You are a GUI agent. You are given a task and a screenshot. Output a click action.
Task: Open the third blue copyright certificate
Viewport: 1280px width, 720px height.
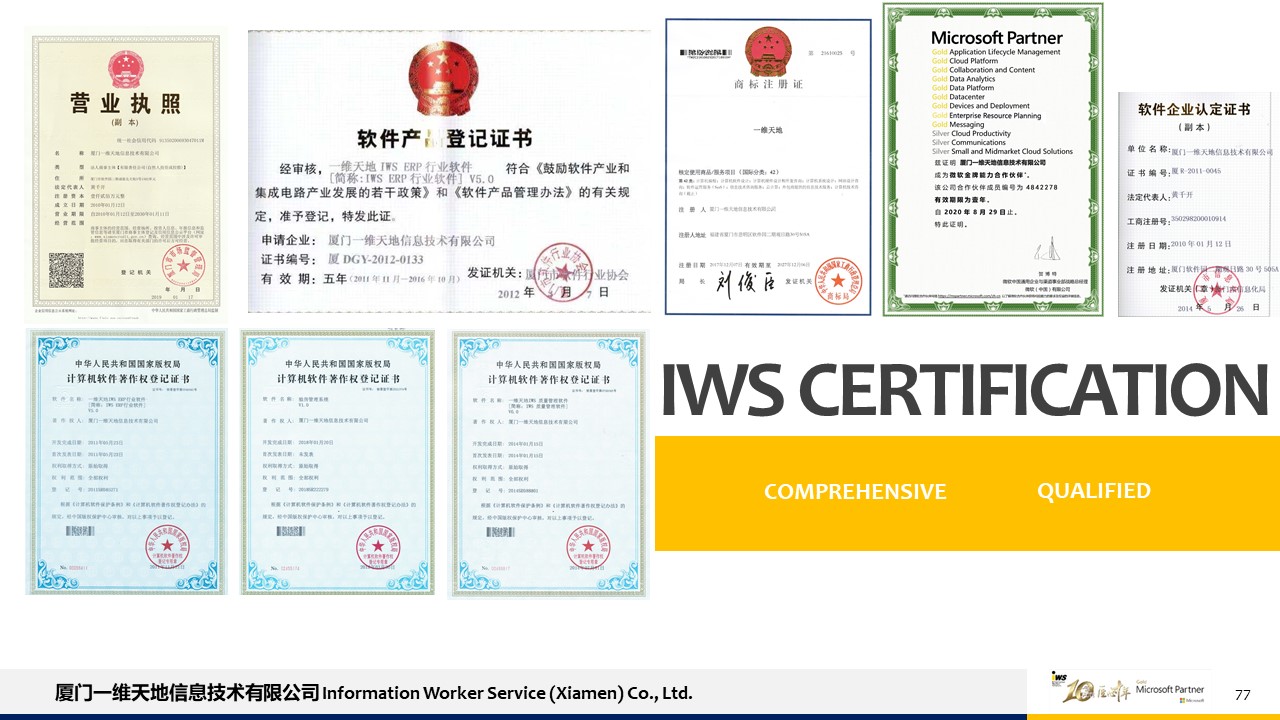coord(548,464)
